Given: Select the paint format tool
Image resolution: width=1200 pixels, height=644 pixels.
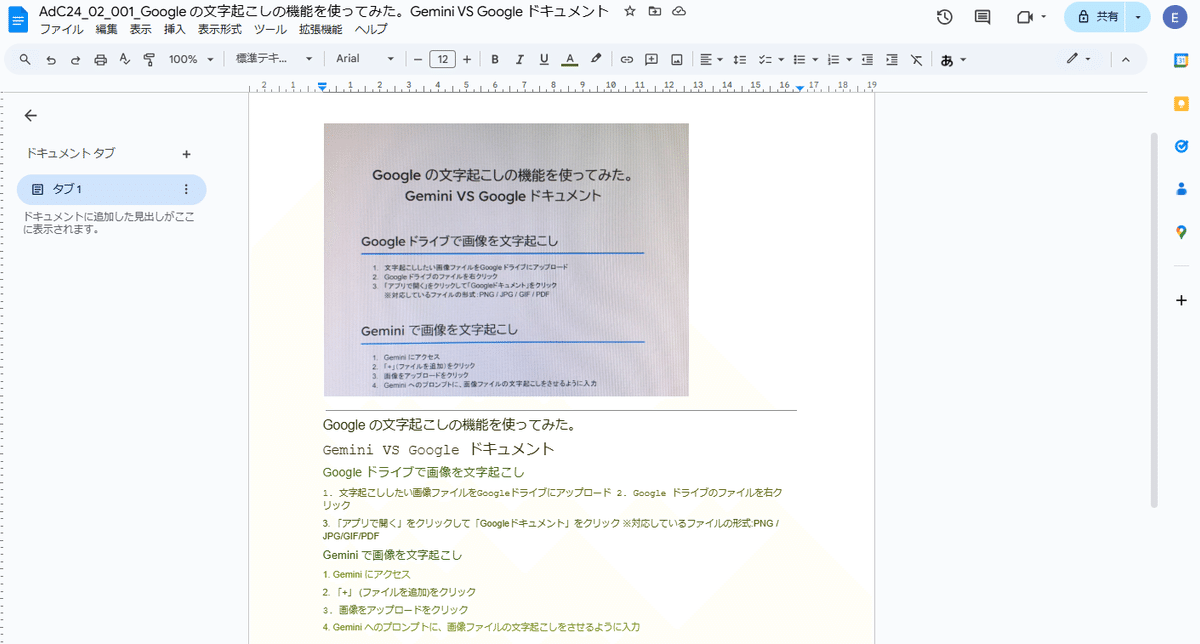Looking at the screenshot, I should pos(149,59).
